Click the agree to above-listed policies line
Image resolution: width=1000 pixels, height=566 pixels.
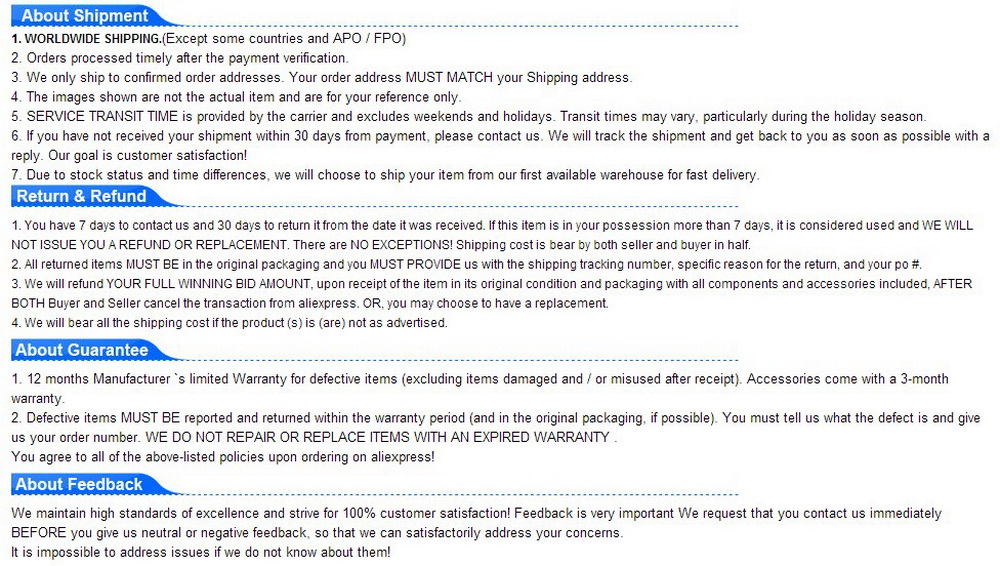223,457
